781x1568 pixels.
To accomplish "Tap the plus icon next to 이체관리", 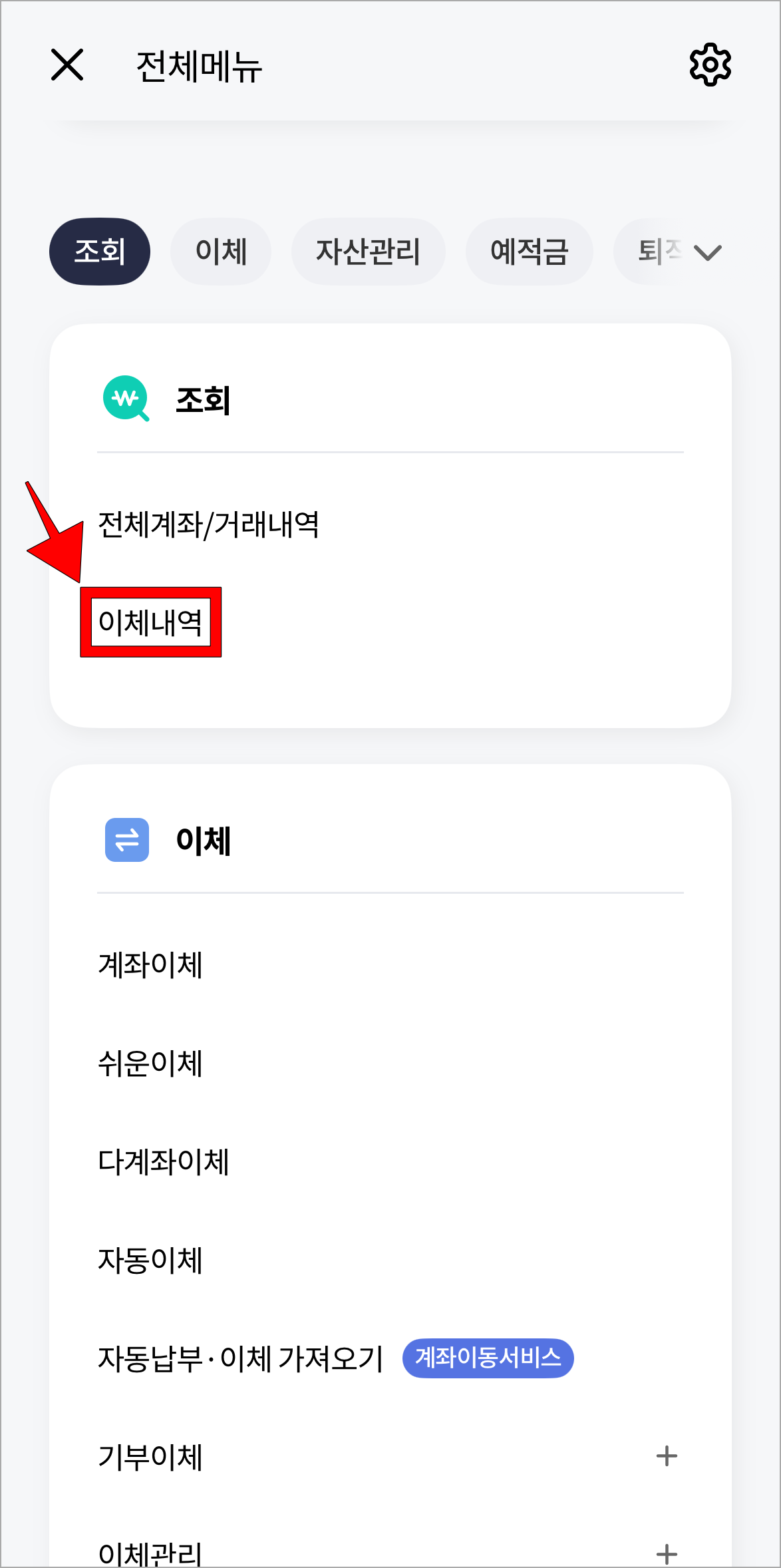I will [x=666, y=1555].
